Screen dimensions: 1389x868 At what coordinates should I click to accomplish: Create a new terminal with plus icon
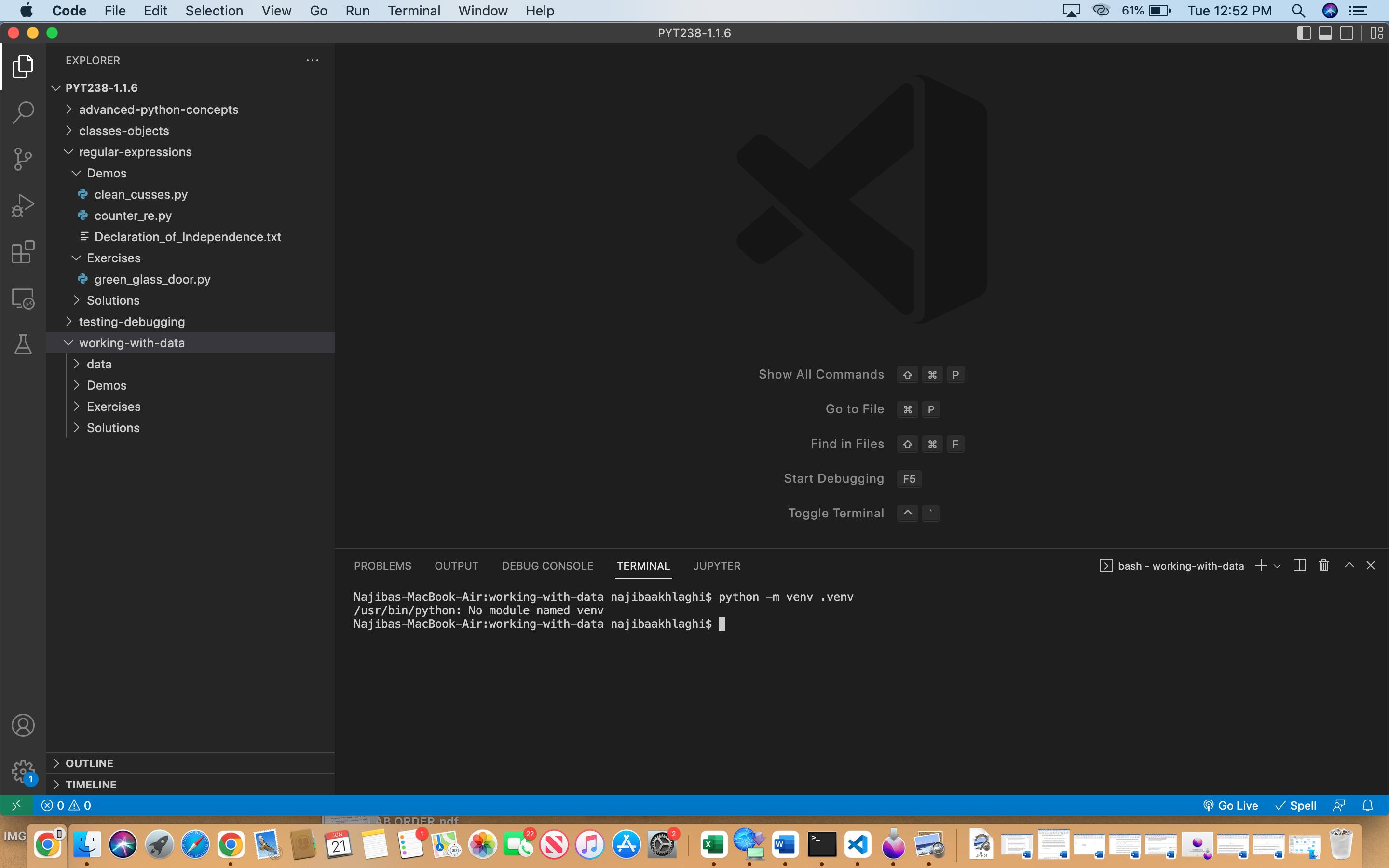(1260, 566)
